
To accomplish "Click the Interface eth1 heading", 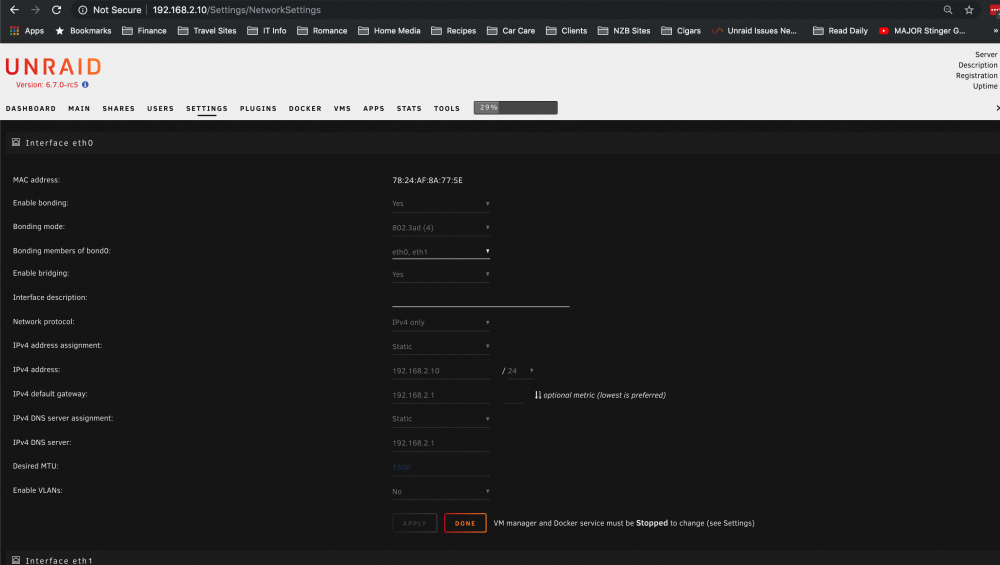I will click(59, 561).
